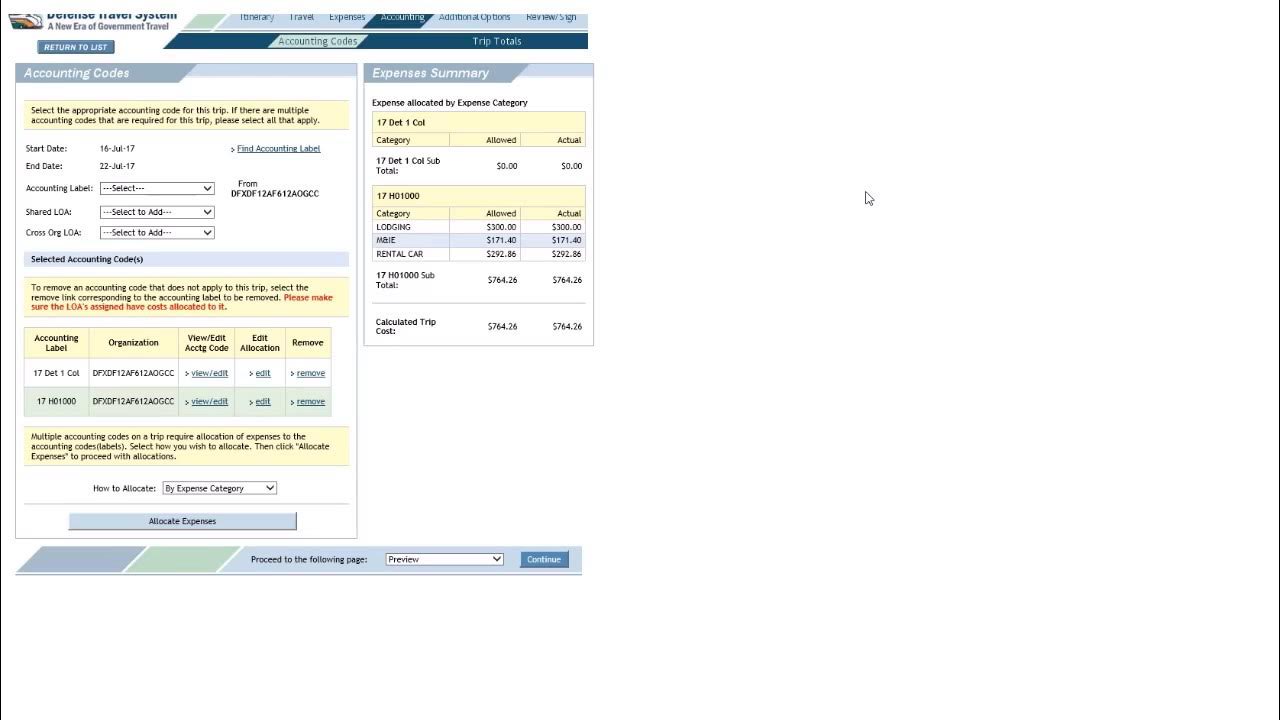This screenshot has width=1280, height=720.
Task: Click the Selected Accounting Code(s) heading
Action: coord(87,260)
